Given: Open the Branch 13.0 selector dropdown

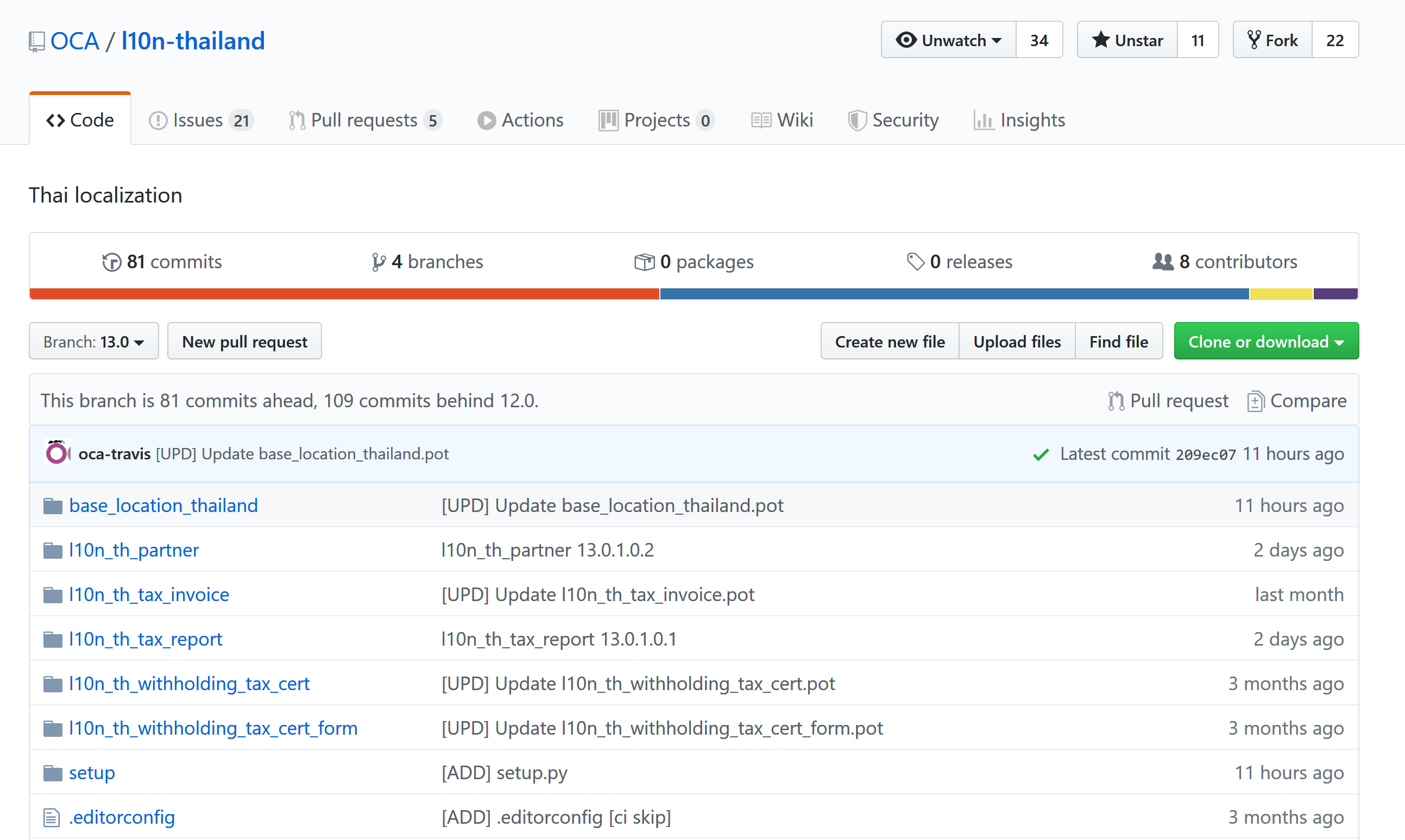Looking at the screenshot, I should (94, 342).
